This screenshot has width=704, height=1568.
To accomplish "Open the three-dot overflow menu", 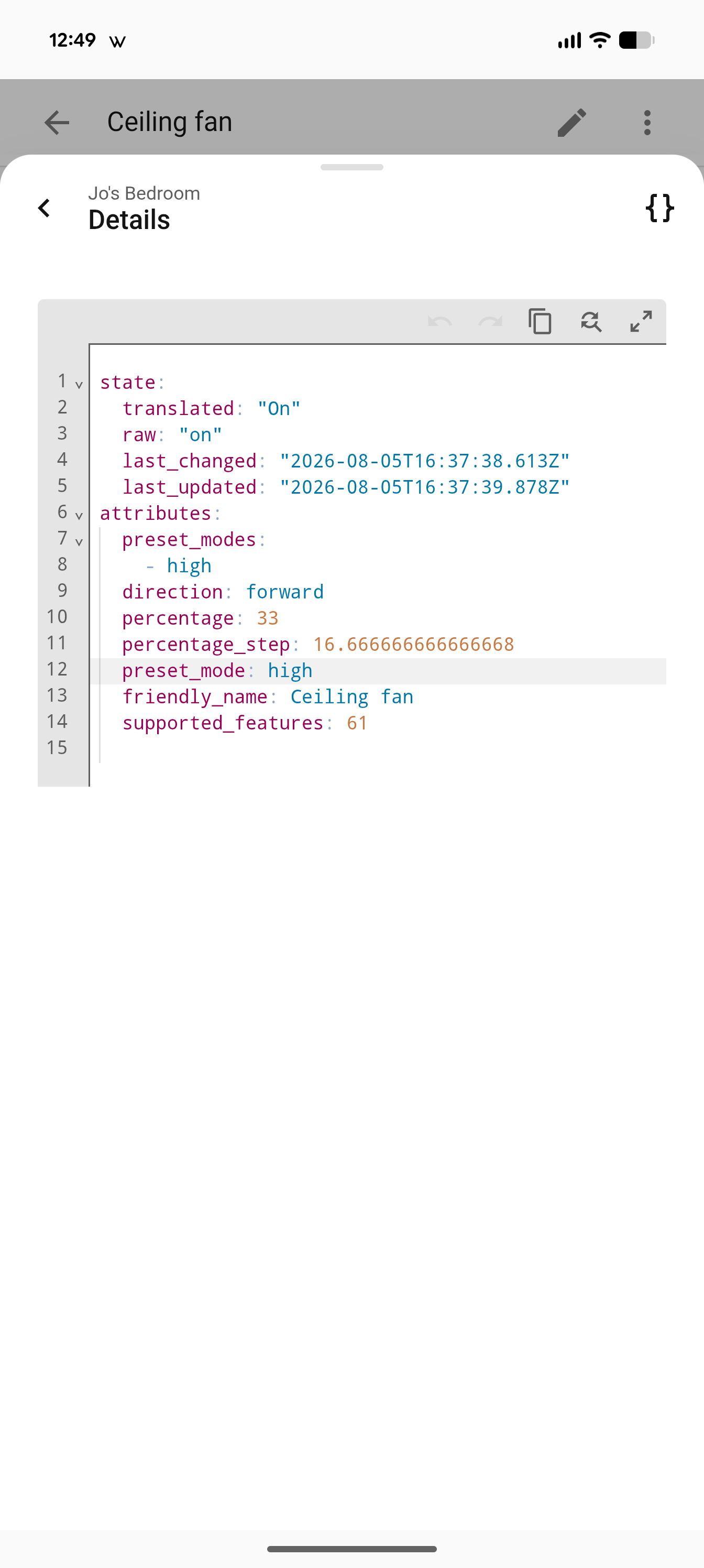I will pyautogui.click(x=647, y=122).
